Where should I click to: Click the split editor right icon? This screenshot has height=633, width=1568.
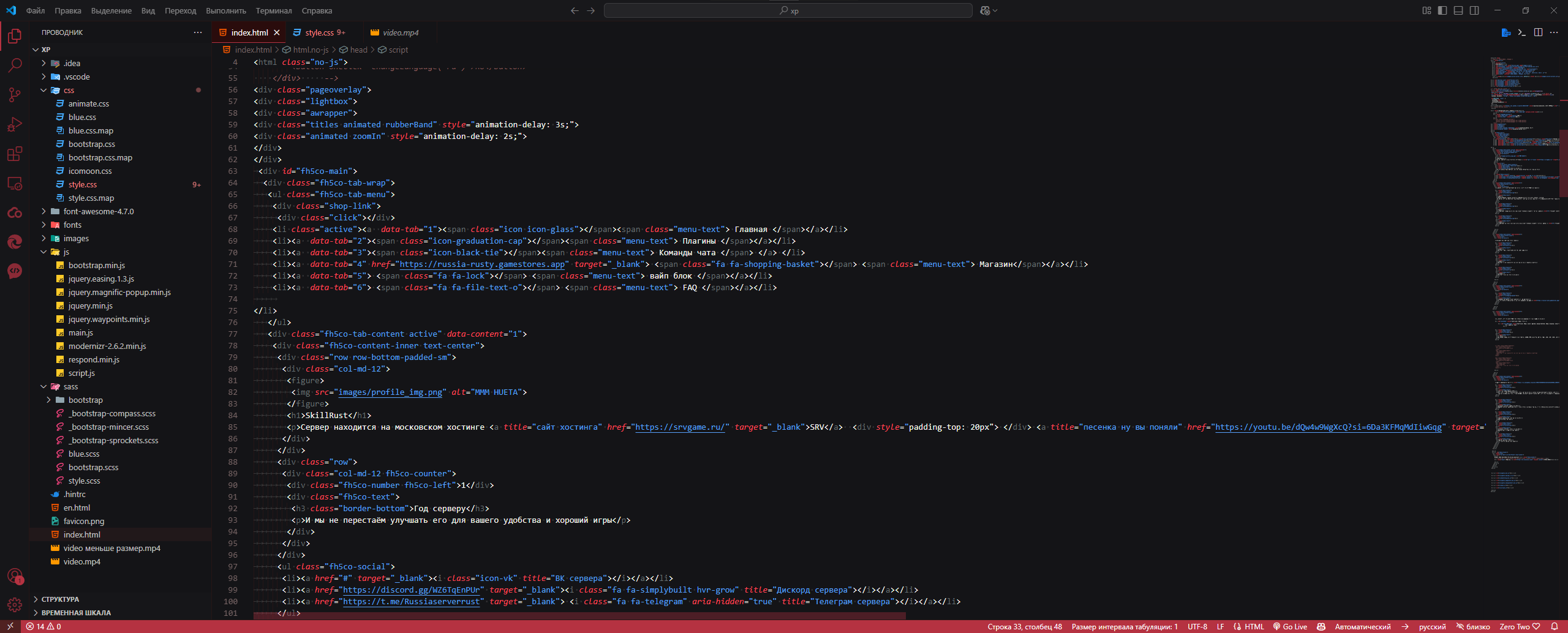pos(1538,32)
